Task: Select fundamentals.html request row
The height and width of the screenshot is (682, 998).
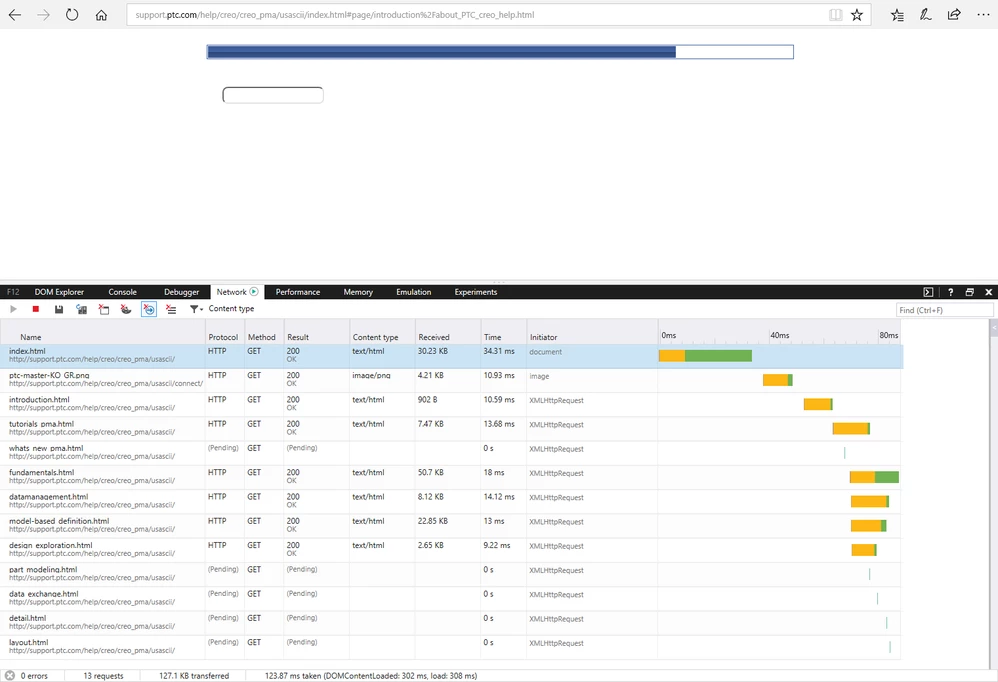Action: click(x=451, y=477)
